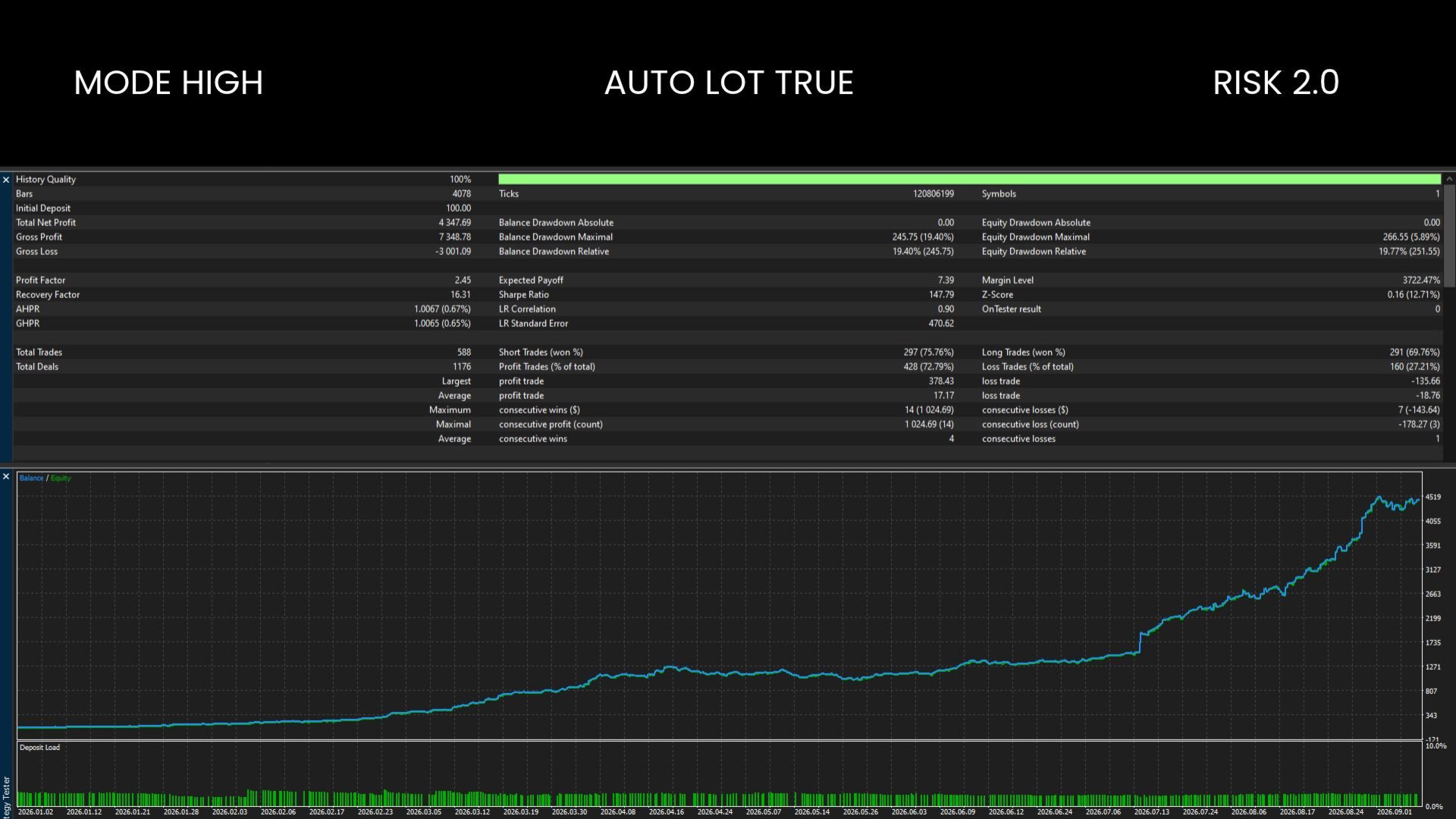This screenshot has height=819, width=1456.
Task: Select the Total Trades row label
Action: tap(39, 352)
